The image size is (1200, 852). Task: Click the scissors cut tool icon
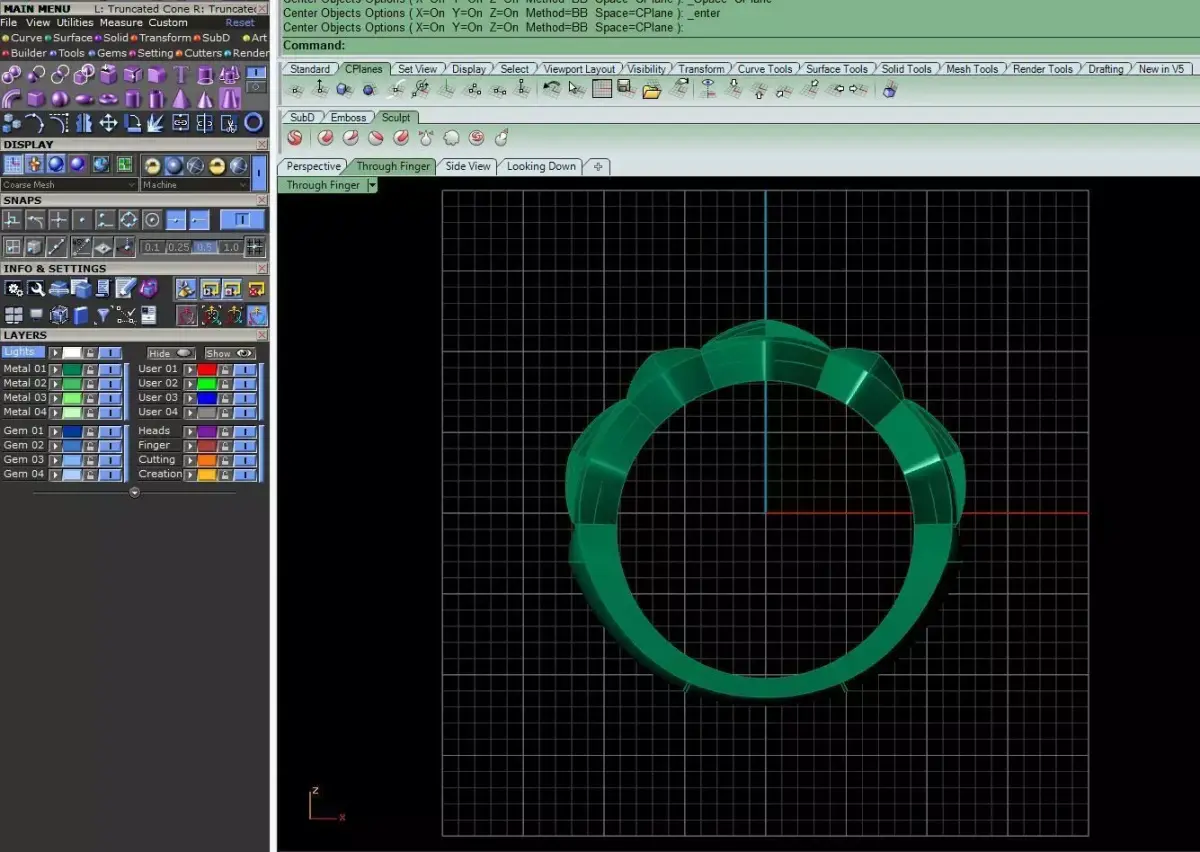[x=229, y=123]
